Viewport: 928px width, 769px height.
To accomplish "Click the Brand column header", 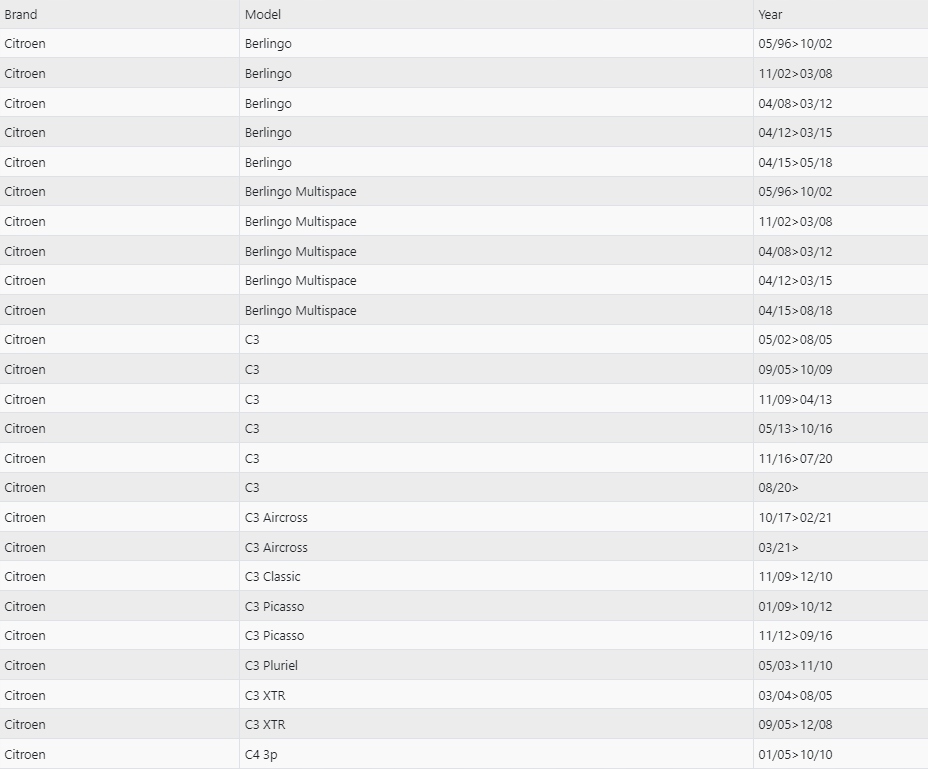I will coord(21,15).
